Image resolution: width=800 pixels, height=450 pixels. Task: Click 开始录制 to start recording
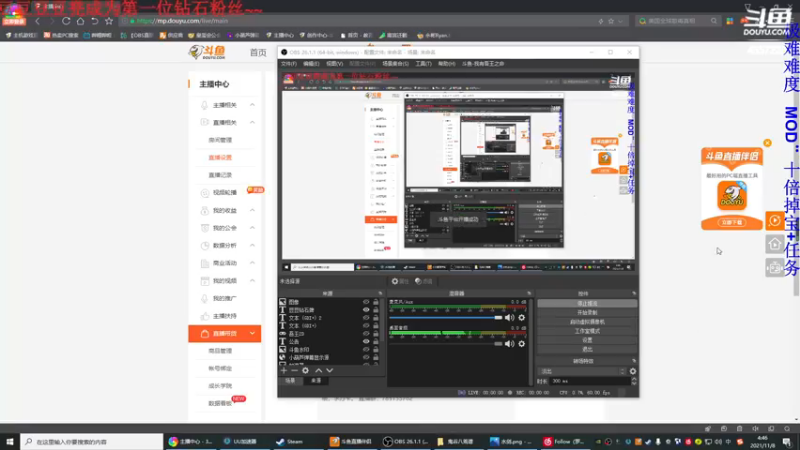tap(587, 312)
